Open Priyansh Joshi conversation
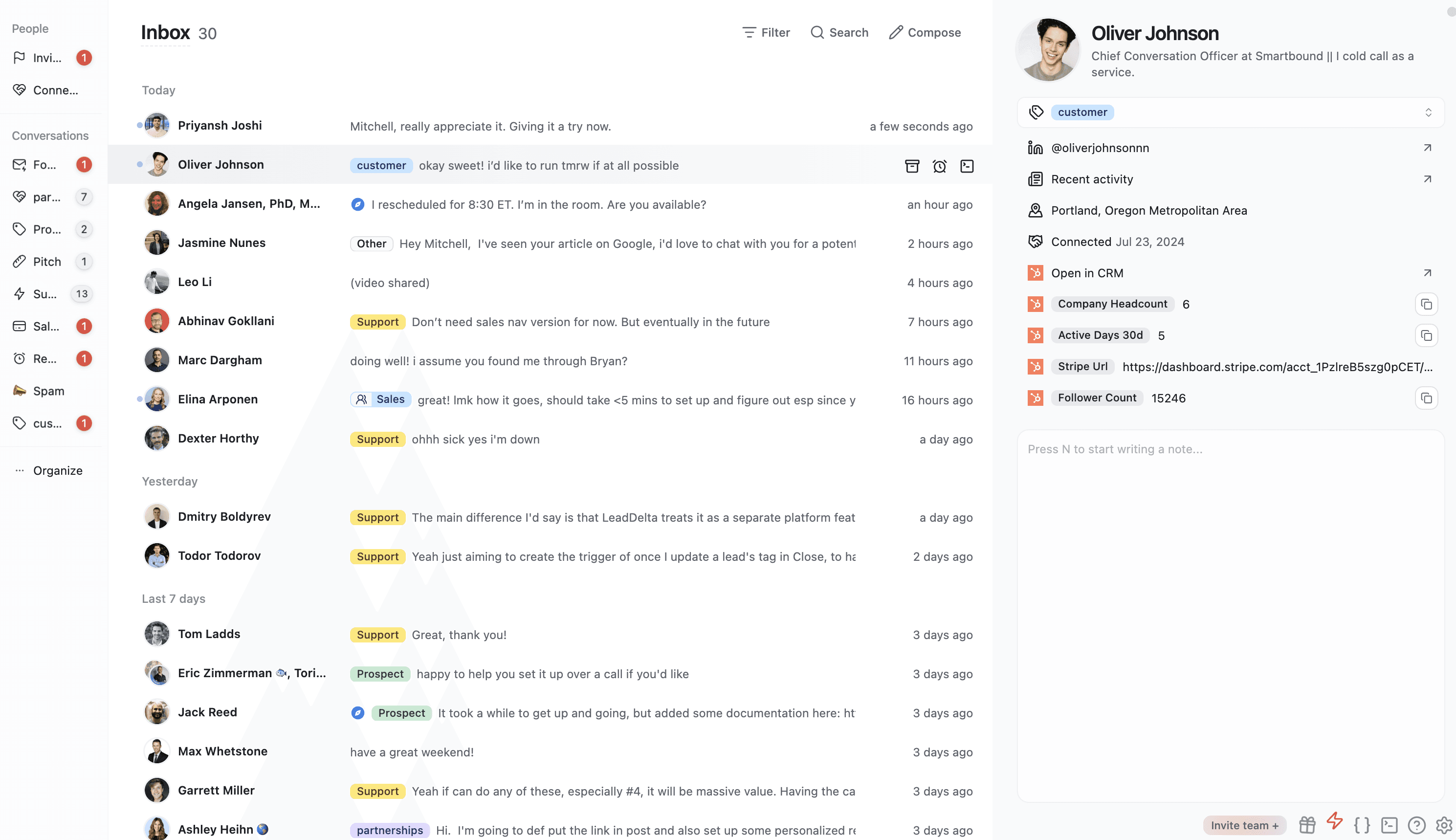The height and width of the screenshot is (840, 1456). [x=219, y=125]
